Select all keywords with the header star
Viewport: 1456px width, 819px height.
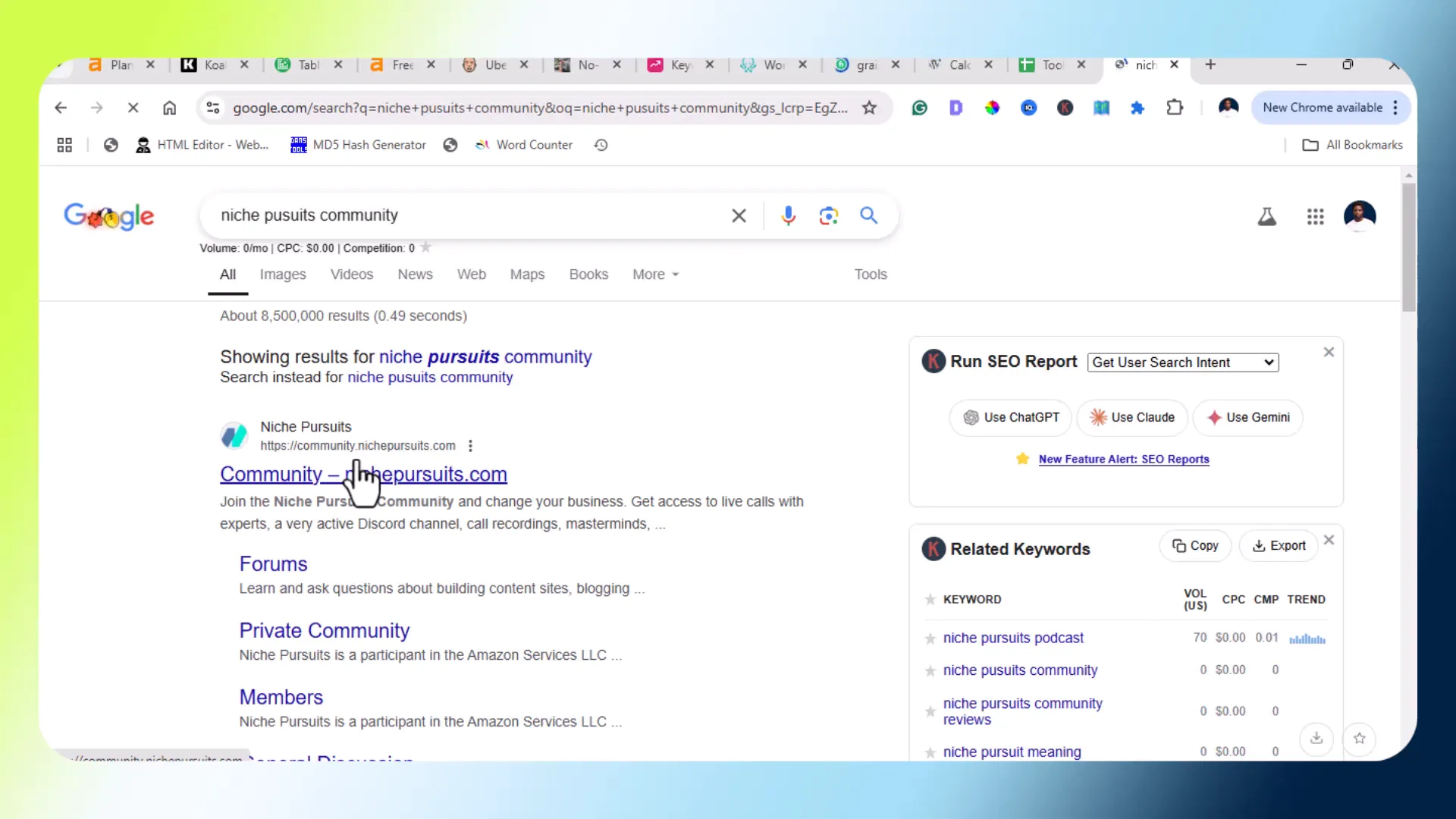(930, 599)
